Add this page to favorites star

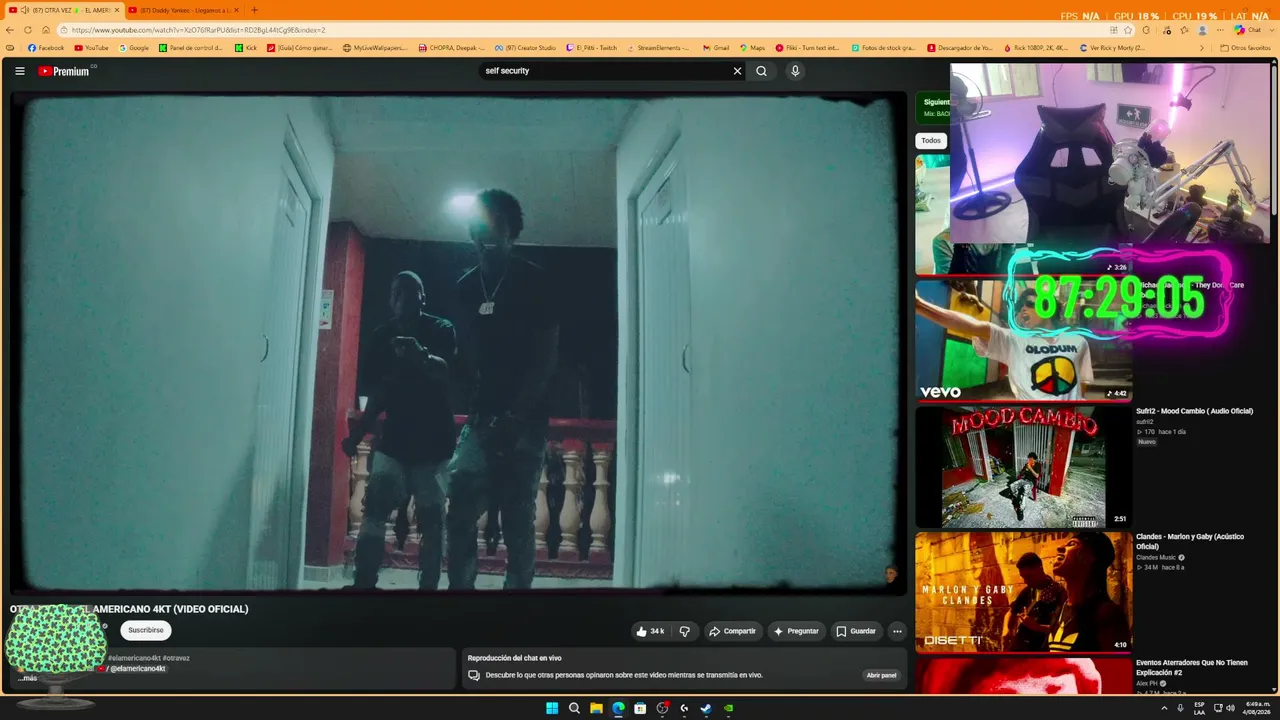[x=1128, y=30]
